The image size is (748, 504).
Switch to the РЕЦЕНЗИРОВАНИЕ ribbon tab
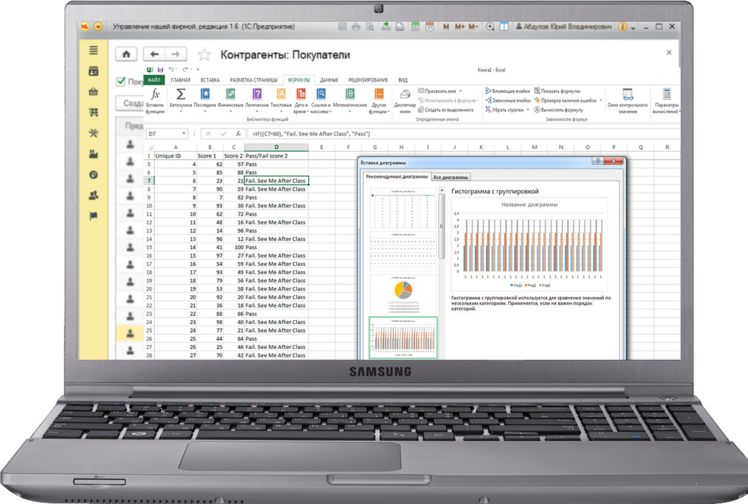[368, 80]
